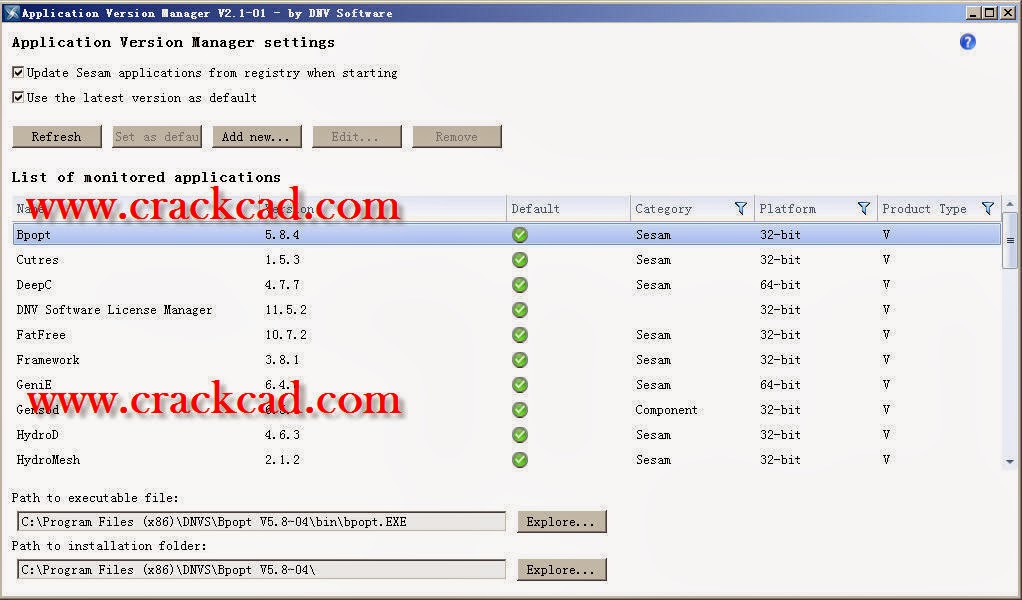
Task: Select the Cutres row
Action: [x=506, y=260]
